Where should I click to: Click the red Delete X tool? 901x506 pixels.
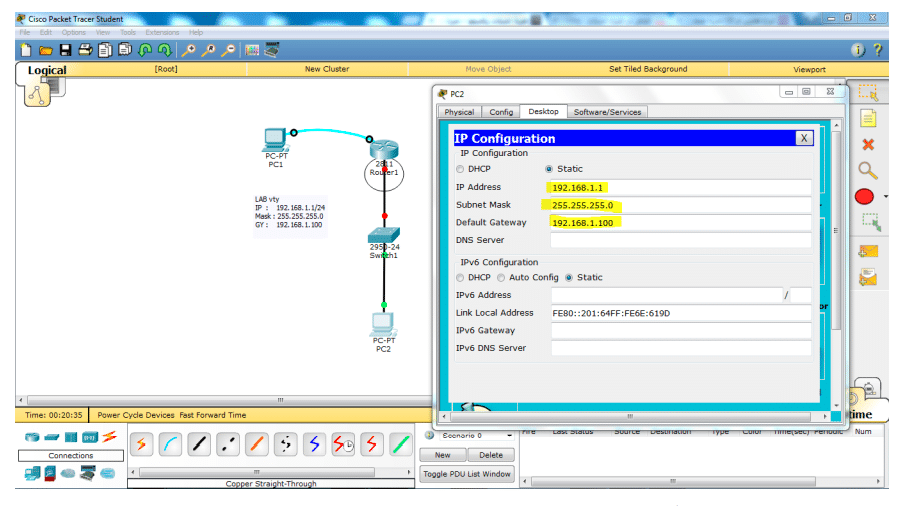[868, 145]
